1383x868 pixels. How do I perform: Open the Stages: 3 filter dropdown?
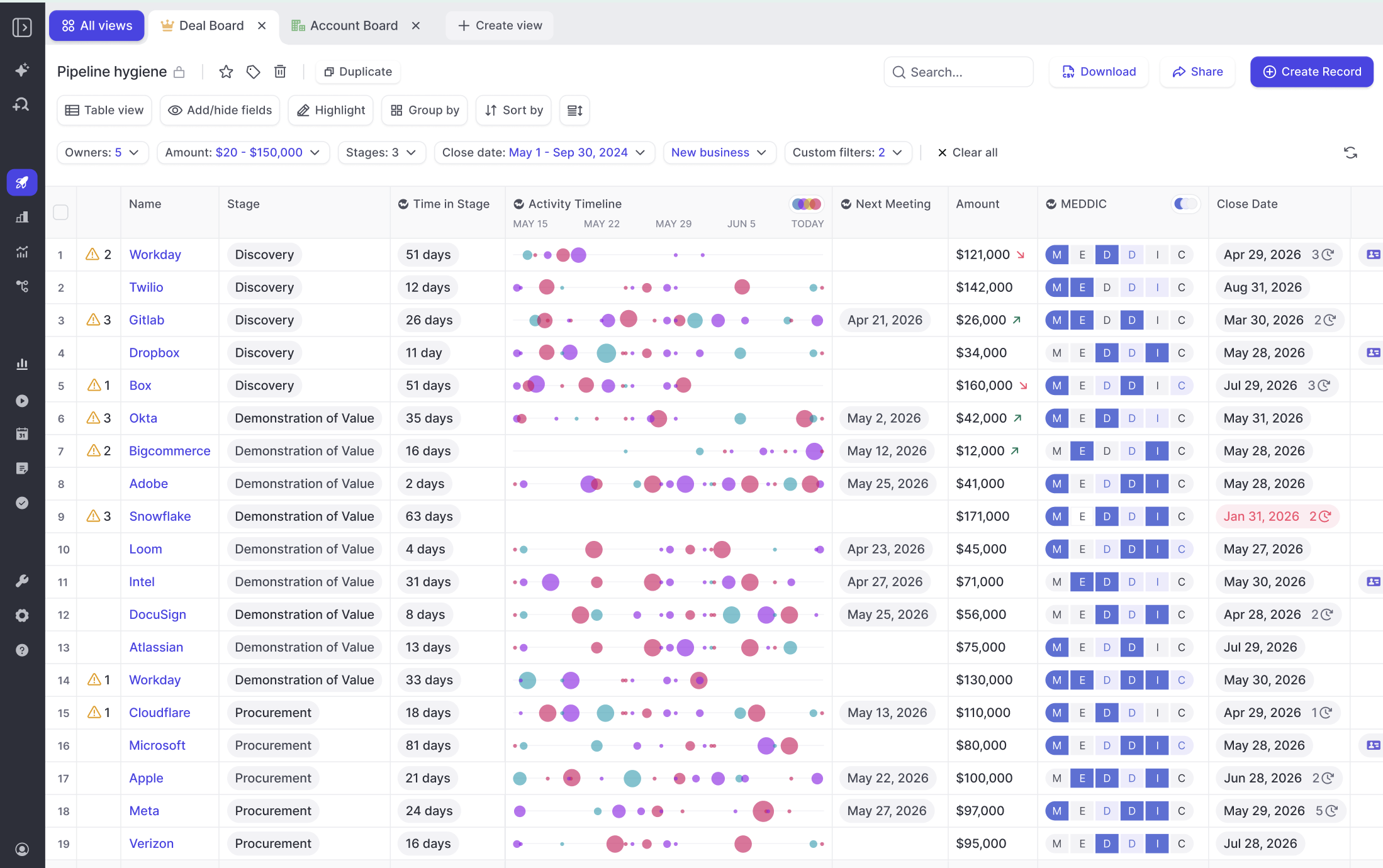coord(382,153)
